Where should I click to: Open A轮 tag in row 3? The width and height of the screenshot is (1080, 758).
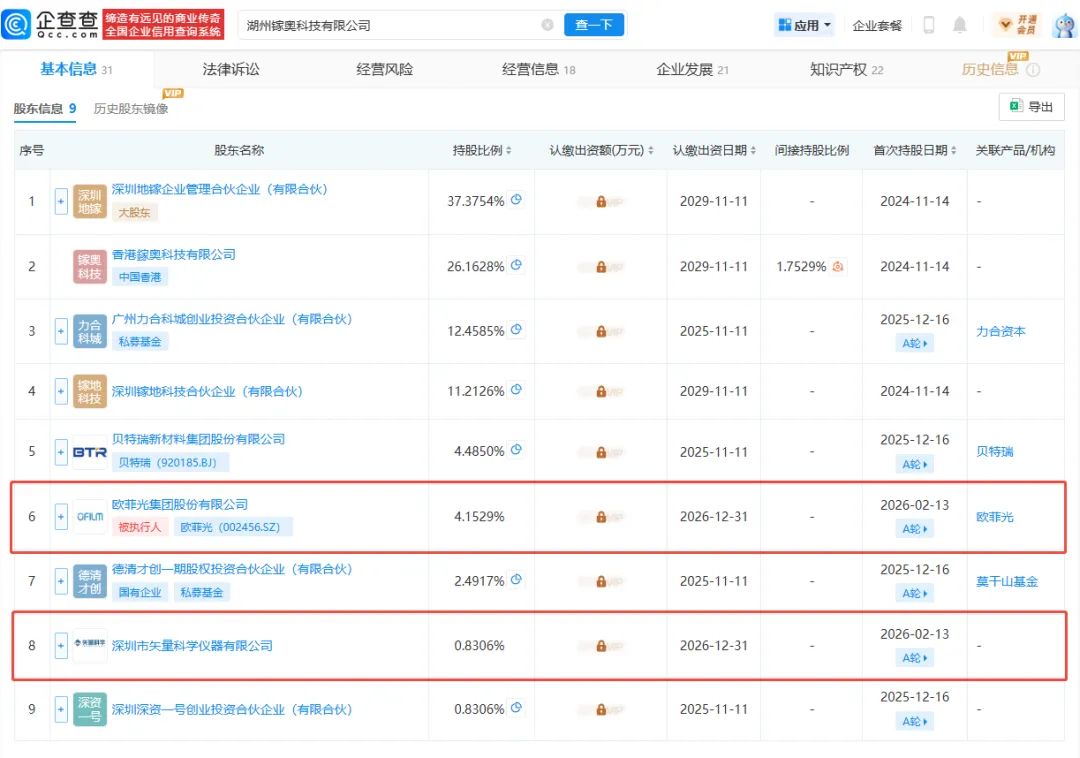coord(915,343)
